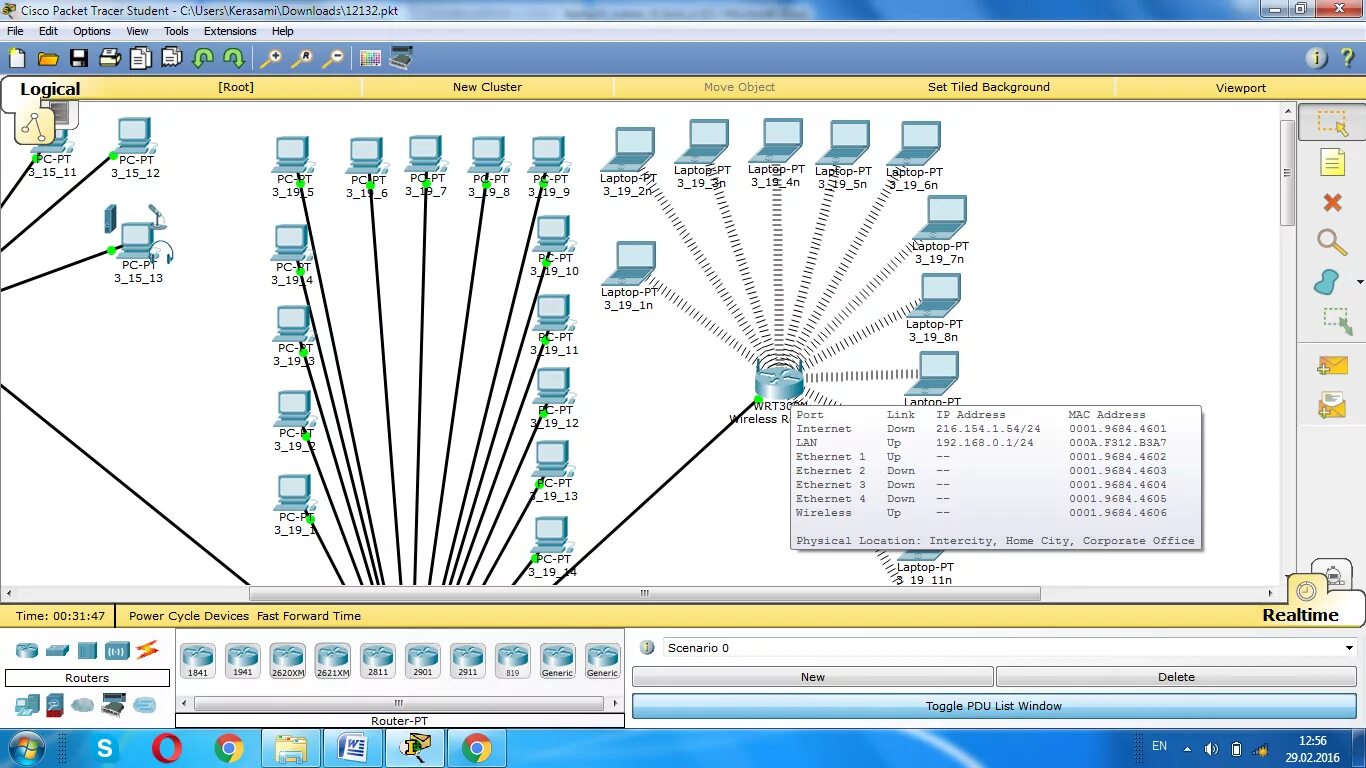Pick the 2811 router model
Screen dimensions: 1366x768
click(x=378, y=660)
